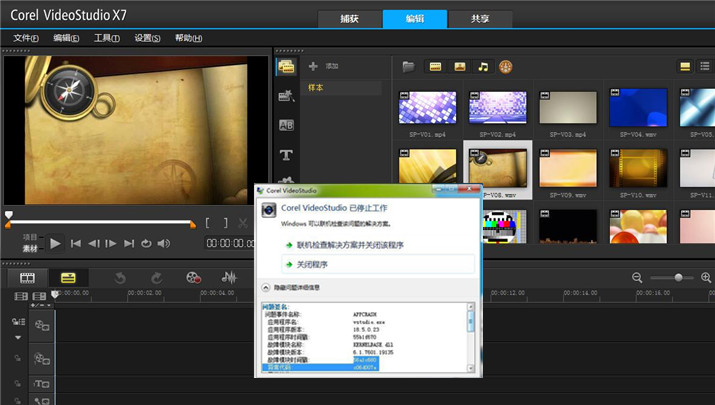
Task: Click the split clip scissors icon
Action: coord(243,223)
